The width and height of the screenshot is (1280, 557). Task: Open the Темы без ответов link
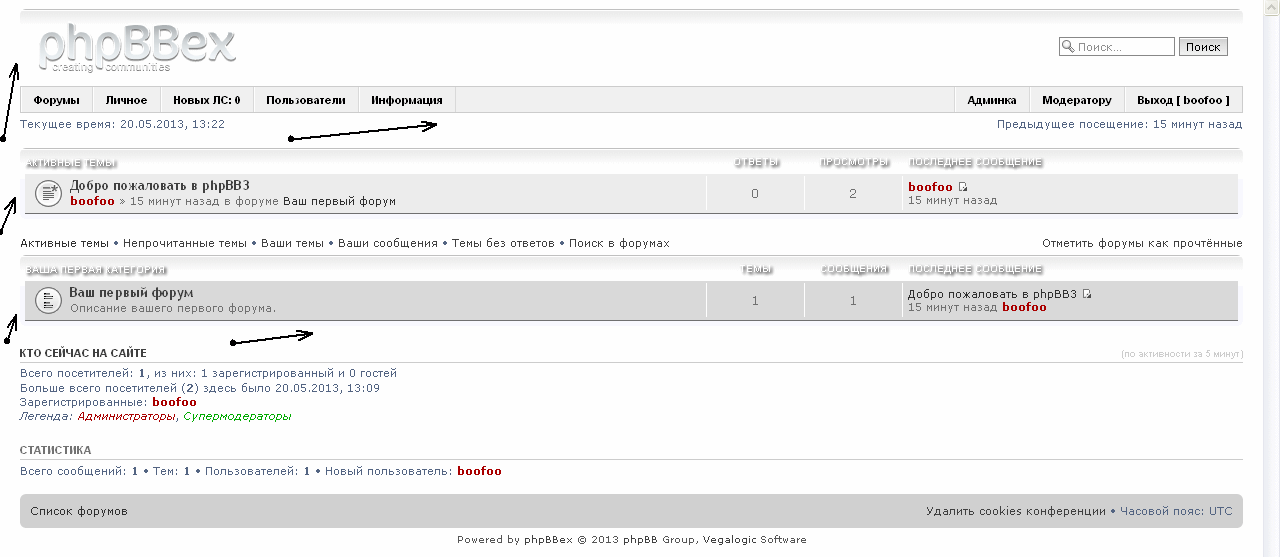tap(503, 243)
